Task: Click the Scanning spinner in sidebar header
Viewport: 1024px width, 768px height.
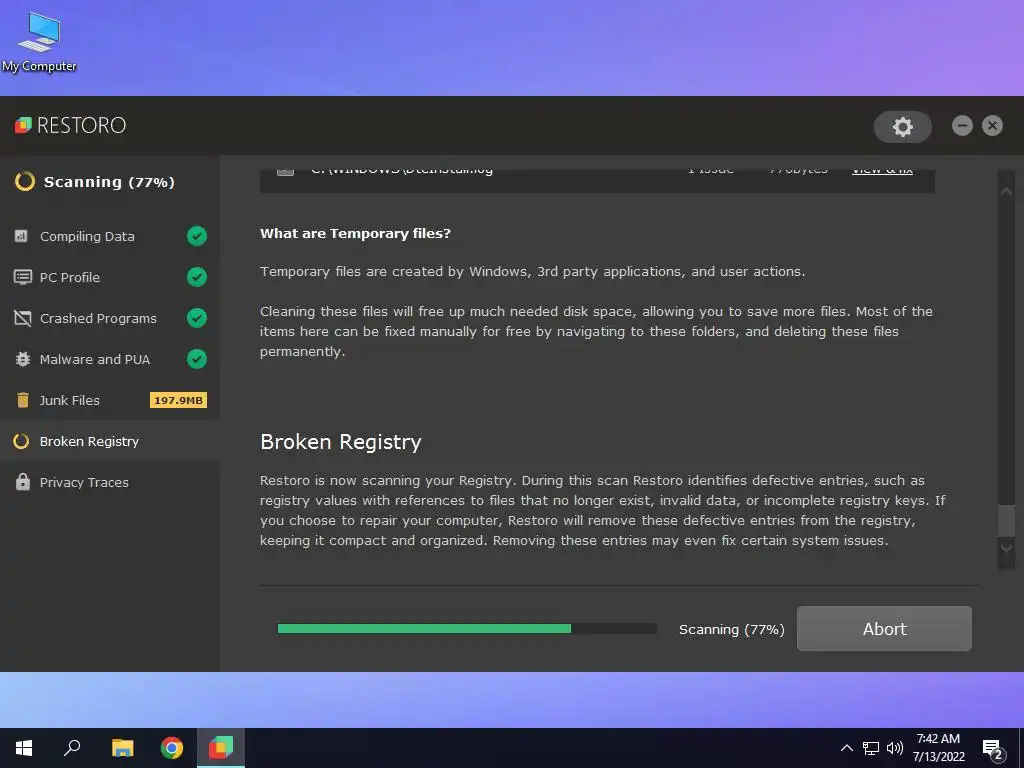Action: click(25, 182)
